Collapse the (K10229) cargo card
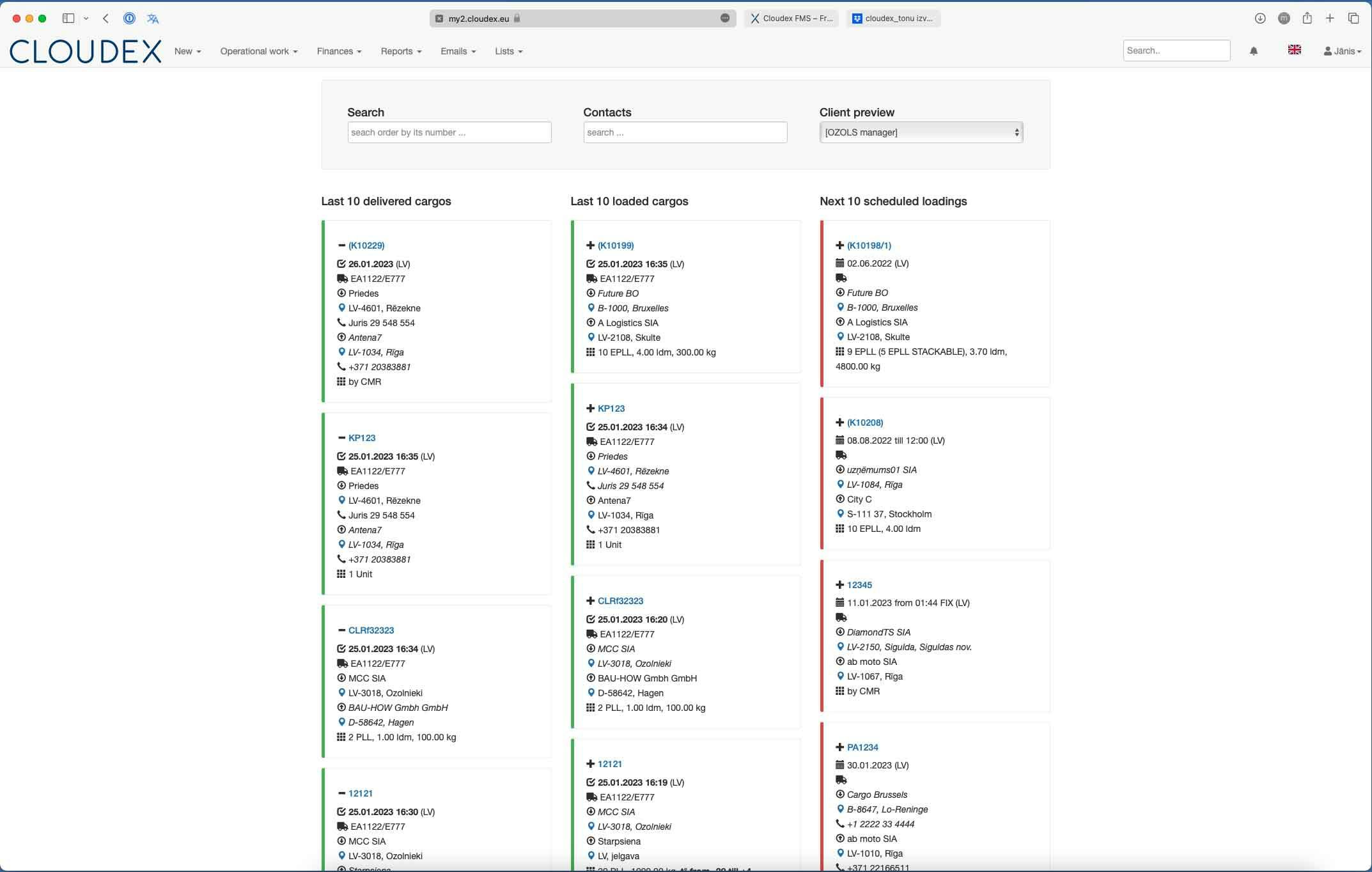This screenshot has height=872, width=1372. pos(341,245)
